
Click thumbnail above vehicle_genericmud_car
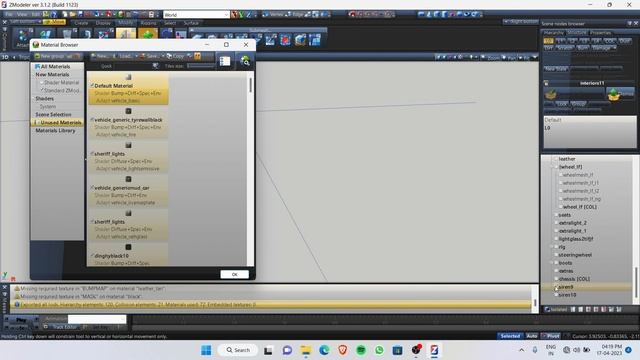click(x=128, y=179)
